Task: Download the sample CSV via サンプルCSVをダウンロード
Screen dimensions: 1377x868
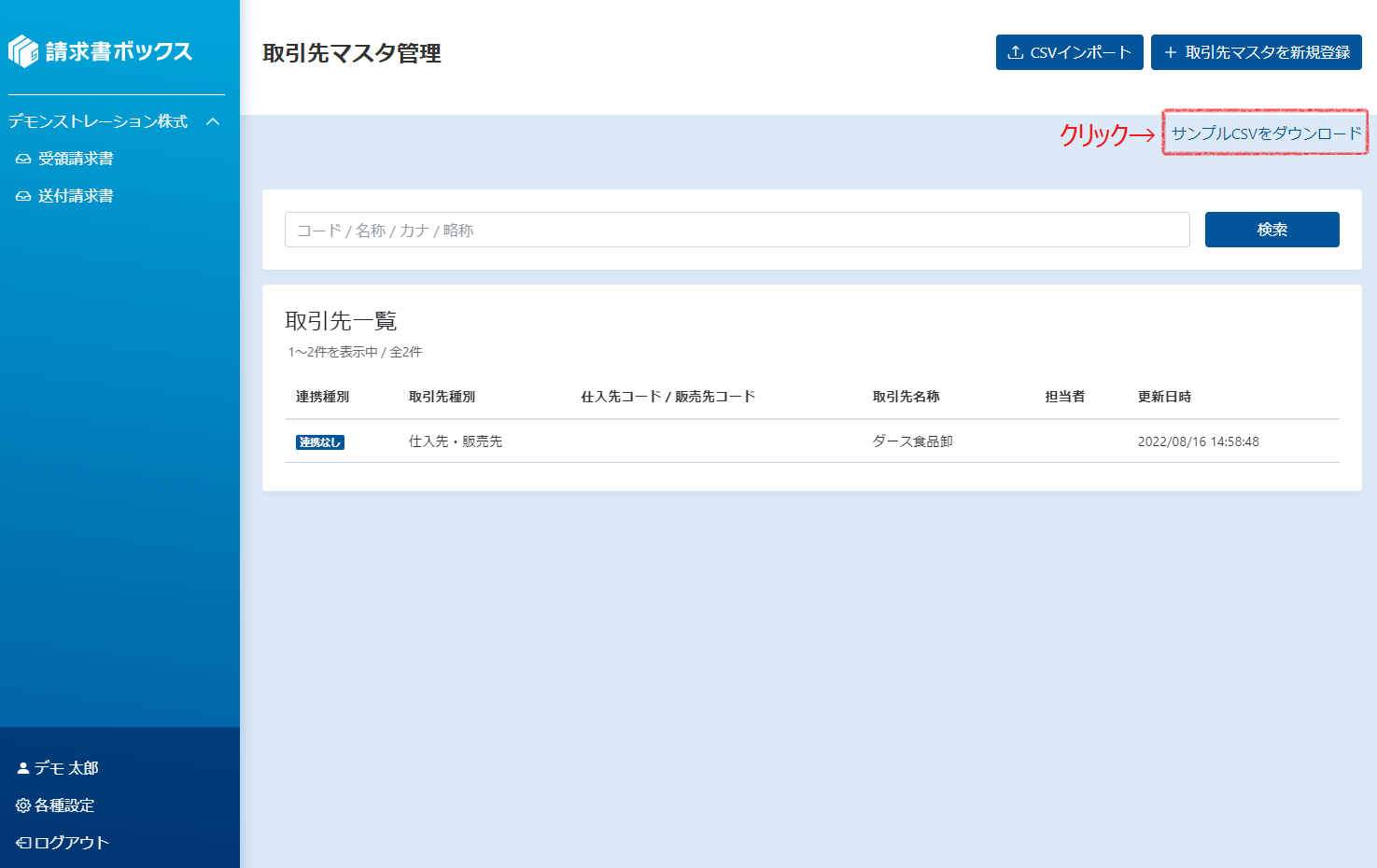Action: [1266, 133]
